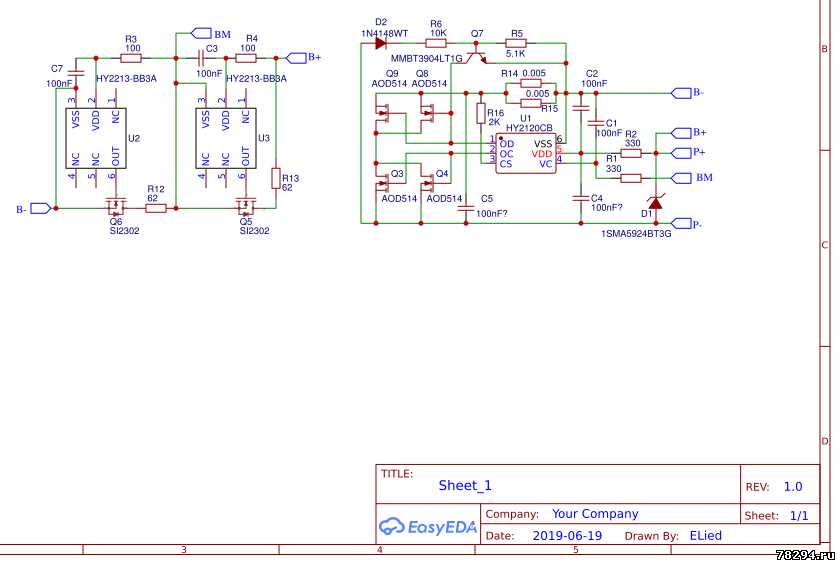Select the P- net port flag
Screen dimensions: 840x565
coord(681,223)
